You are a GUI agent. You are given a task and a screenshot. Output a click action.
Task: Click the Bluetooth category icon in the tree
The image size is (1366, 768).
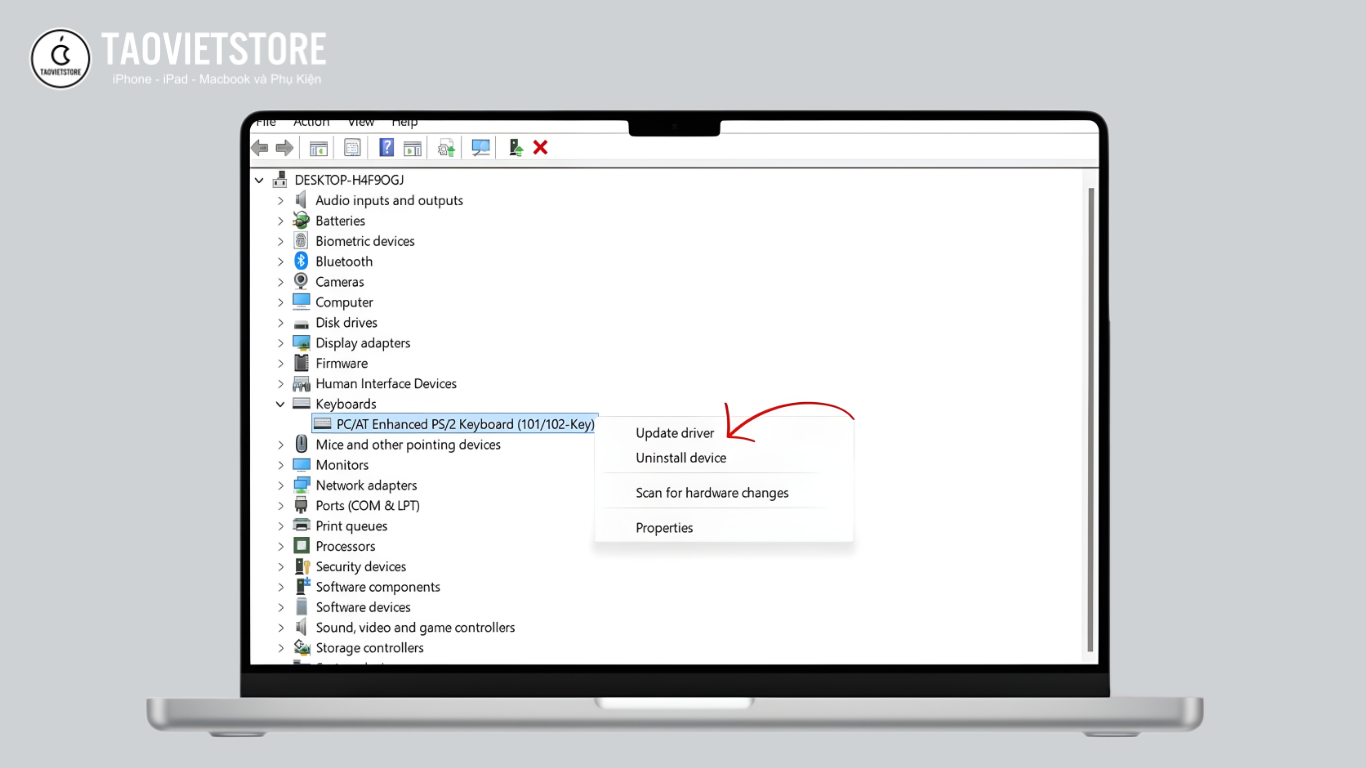(x=301, y=261)
